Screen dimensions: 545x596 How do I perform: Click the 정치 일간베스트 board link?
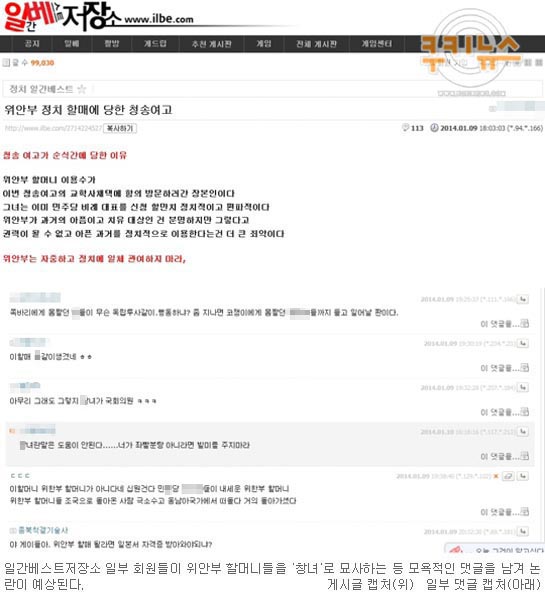pos(41,89)
